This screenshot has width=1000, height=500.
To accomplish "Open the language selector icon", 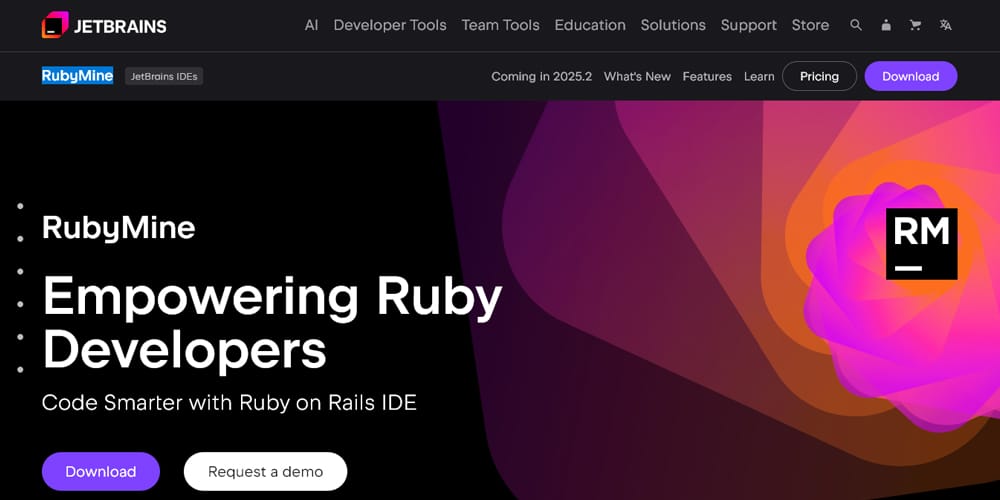I will (945, 26).
